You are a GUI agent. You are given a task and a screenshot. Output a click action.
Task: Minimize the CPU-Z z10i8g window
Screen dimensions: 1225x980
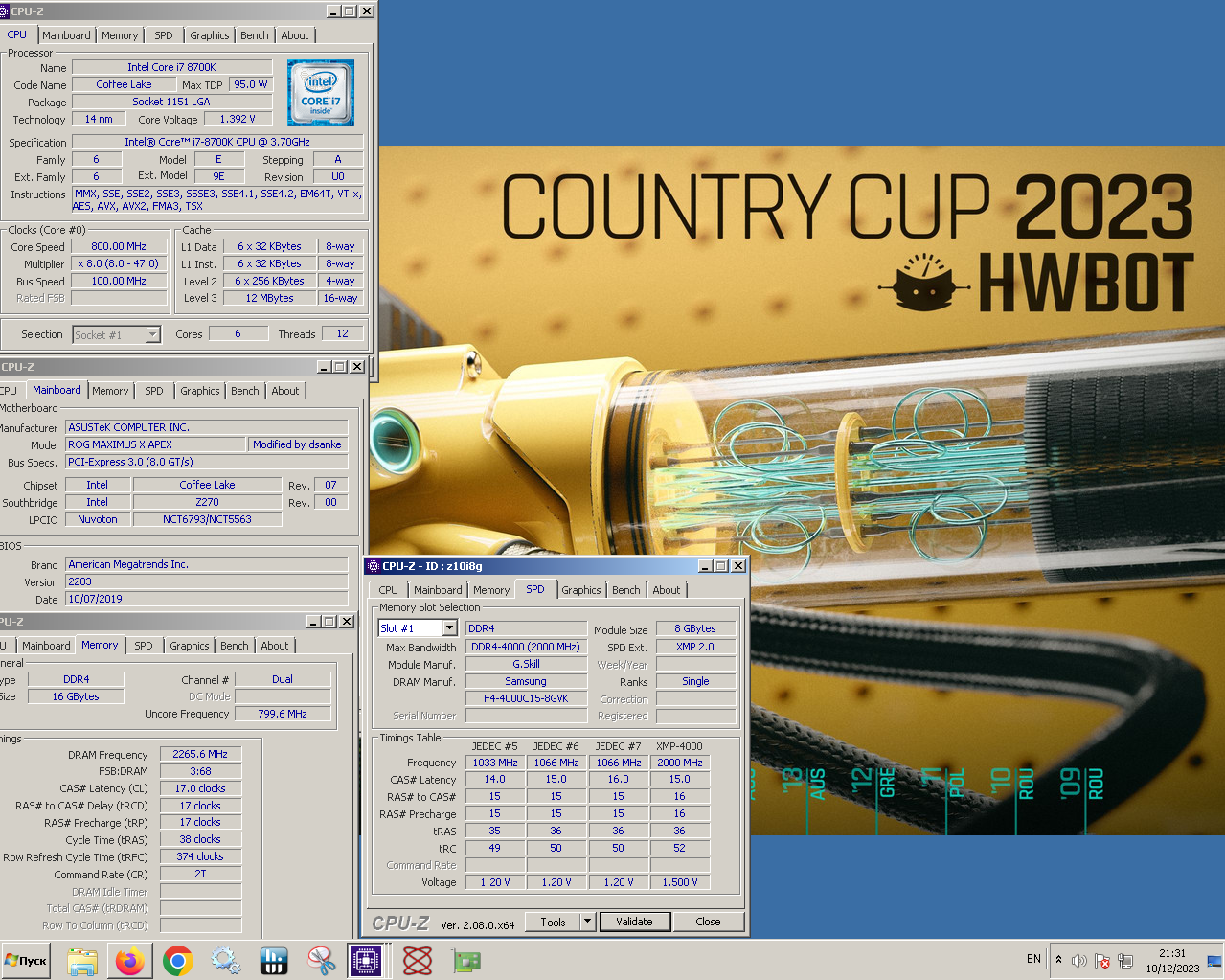(x=706, y=566)
